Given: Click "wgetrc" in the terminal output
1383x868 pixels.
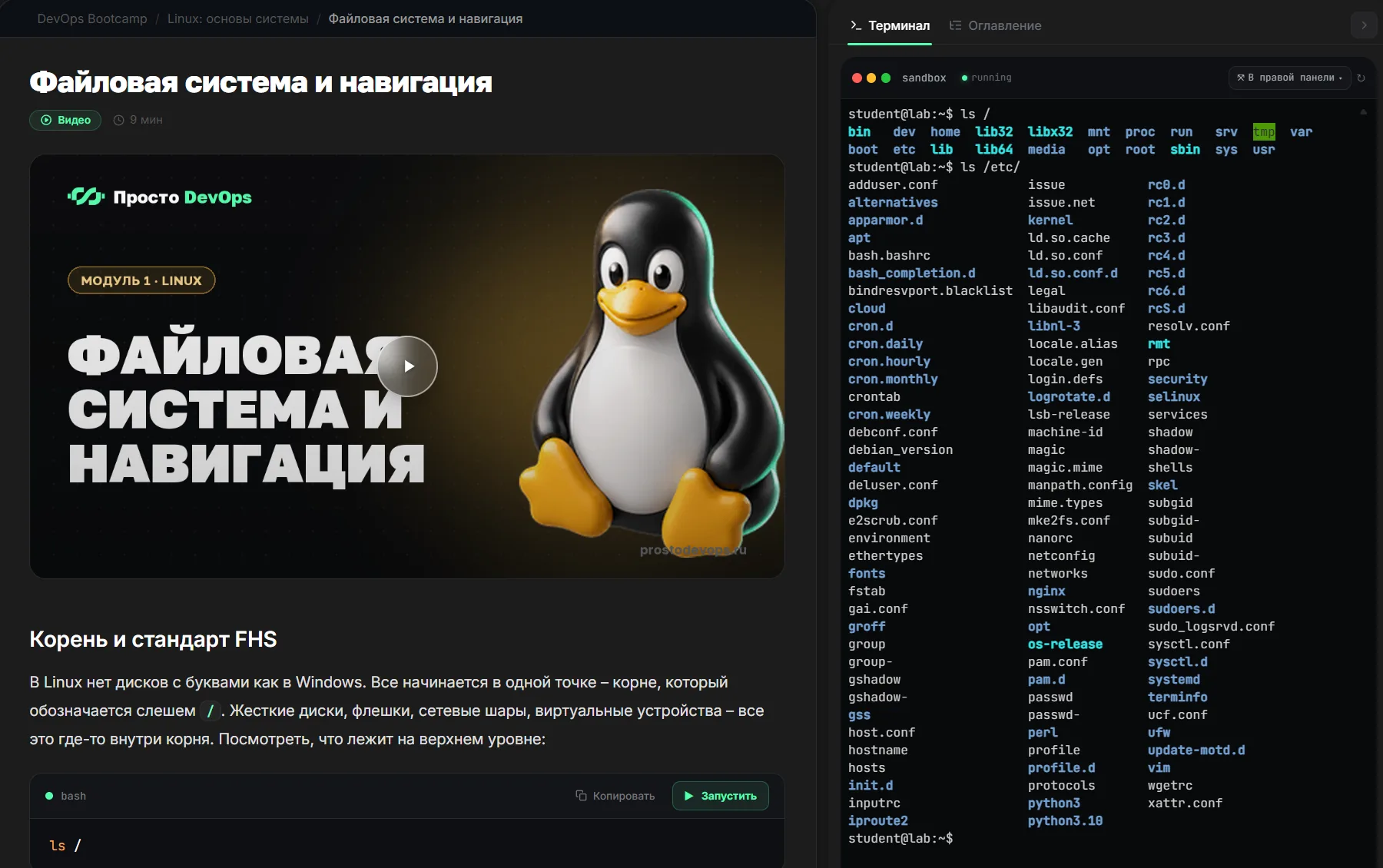Looking at the screenshot, I should [x=1170, y=786].
